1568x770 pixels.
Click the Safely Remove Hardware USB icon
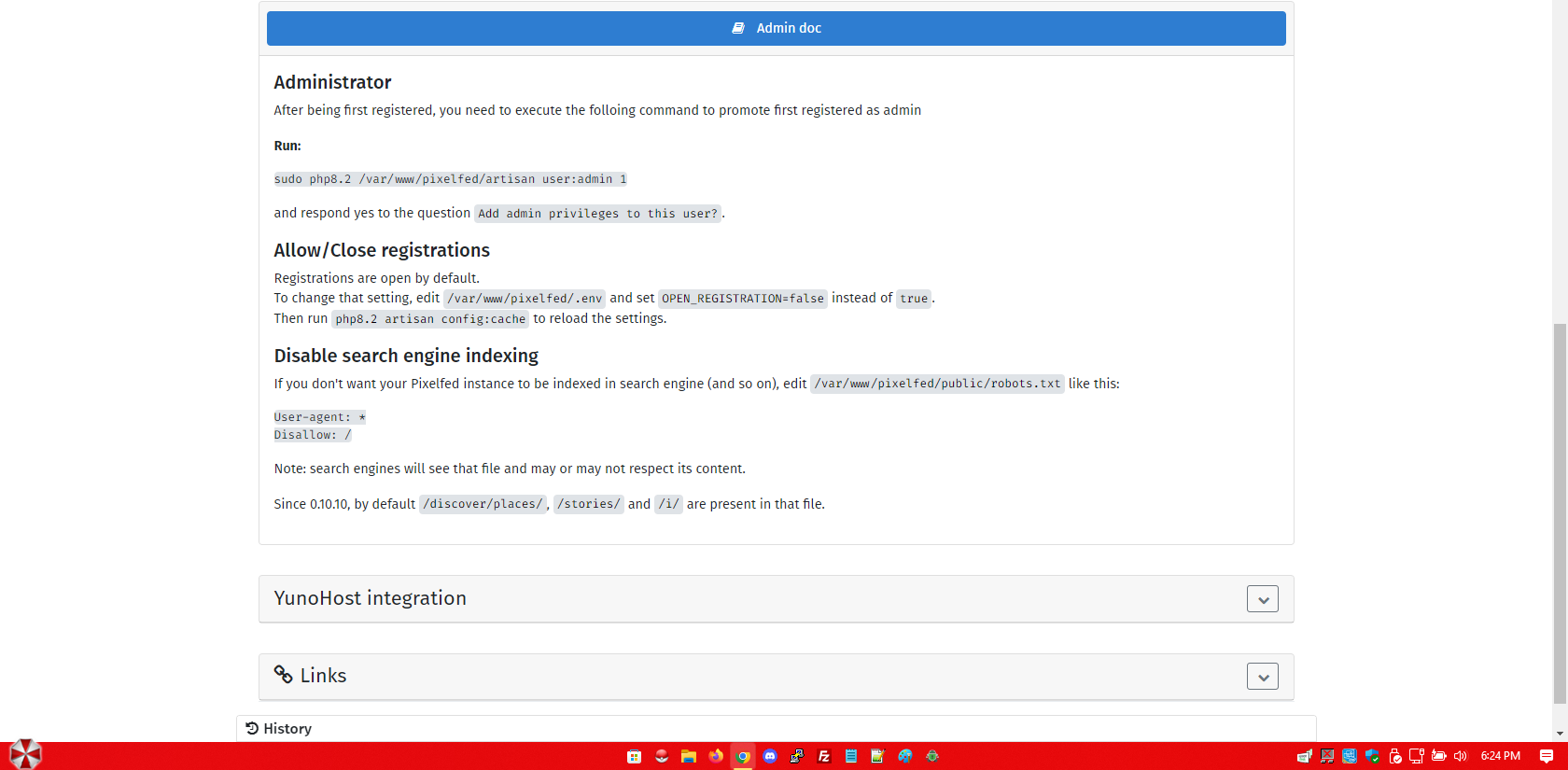tap(1395, 756)
